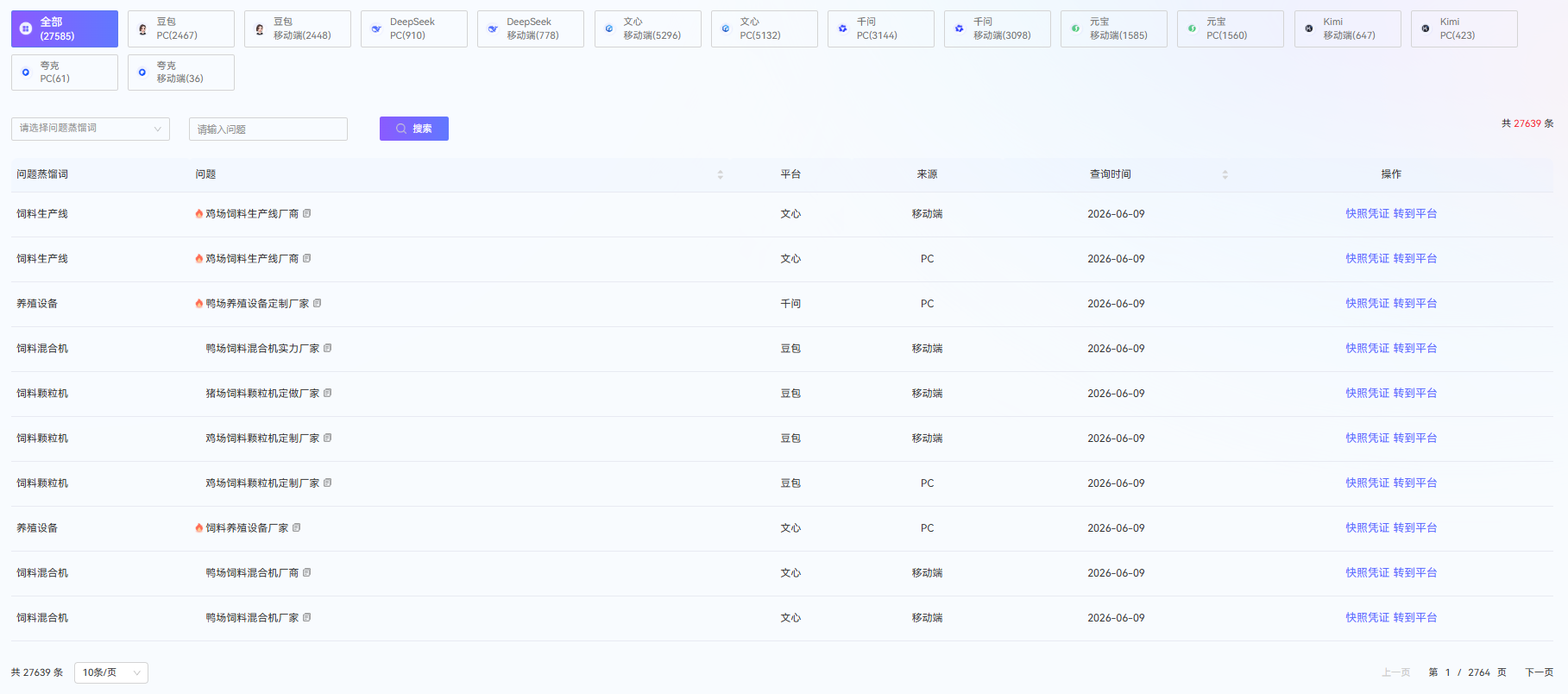Copy 鸡场饲料生产线厂商 in the 文心 移动端 row
This screenshot has width=1568, height=694.
coord(307,213)
